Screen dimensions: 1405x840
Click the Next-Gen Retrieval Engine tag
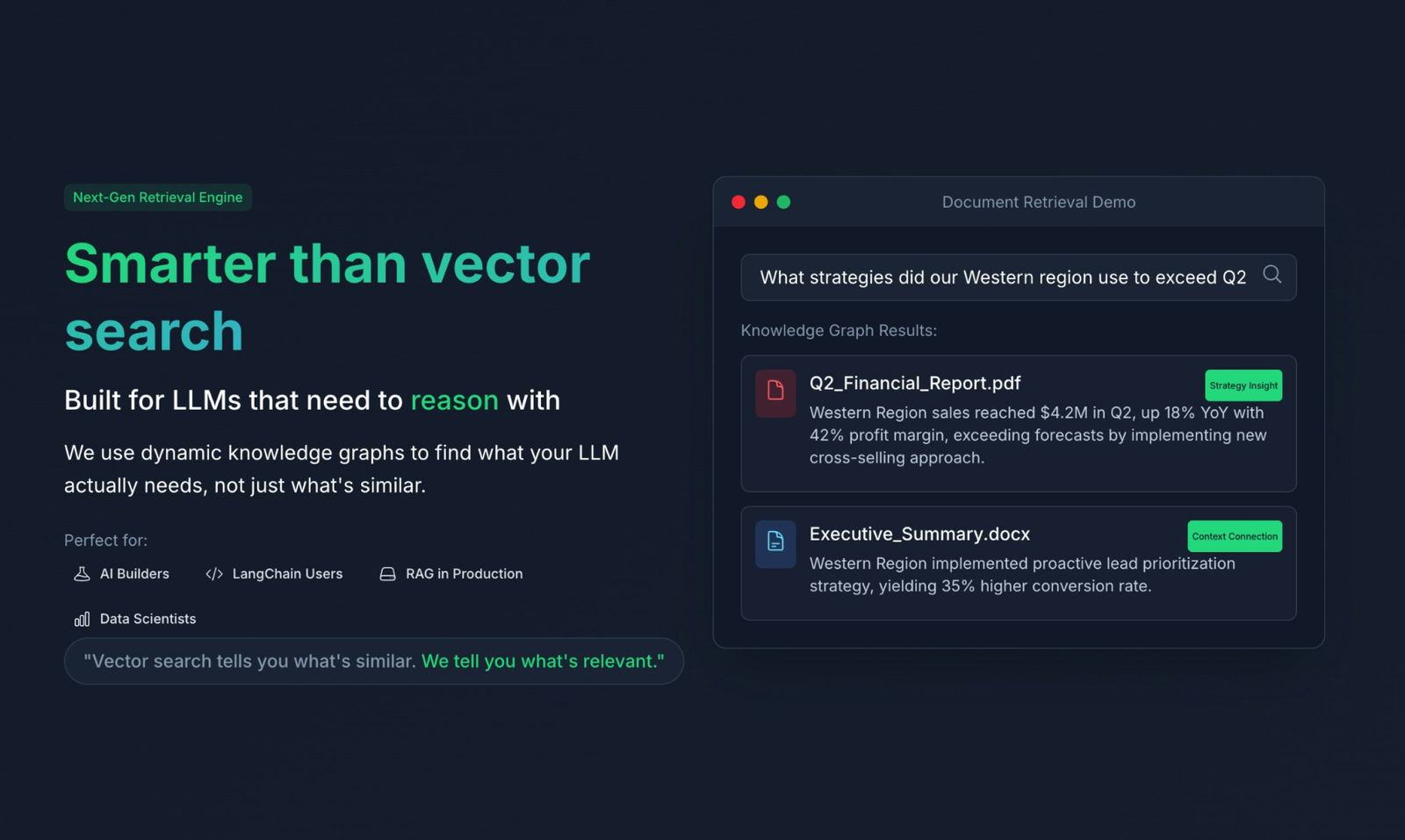click(x=158, y=197)
